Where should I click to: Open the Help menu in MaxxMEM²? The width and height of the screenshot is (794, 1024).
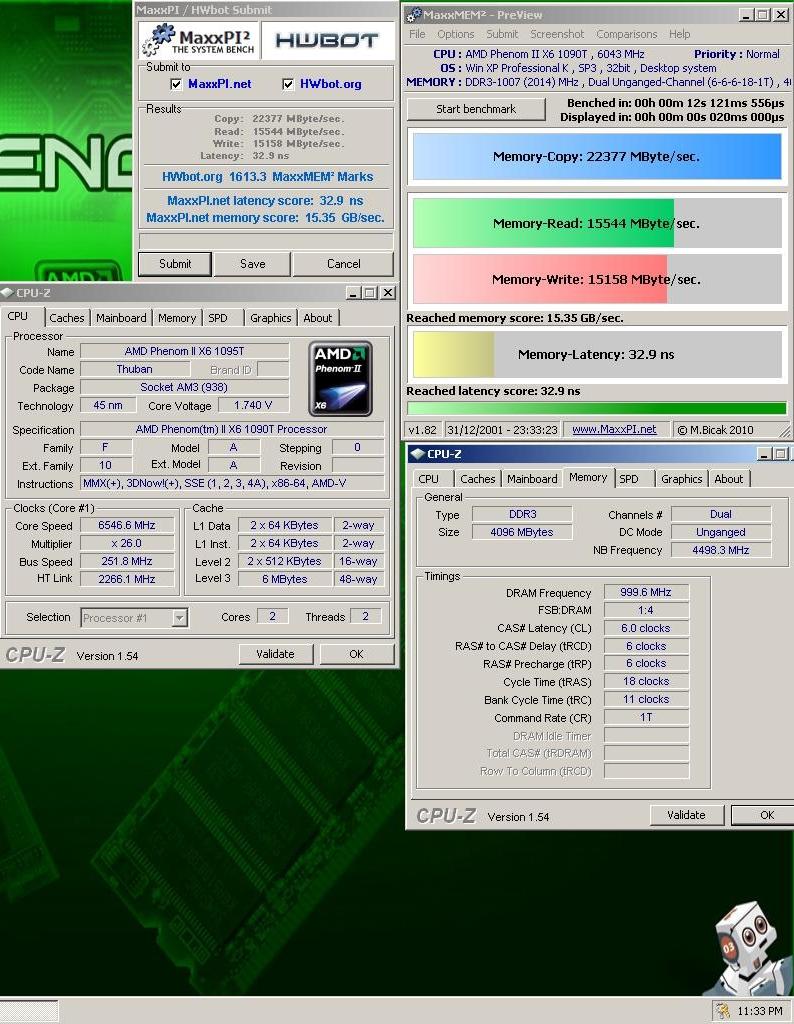coord(679,34)
